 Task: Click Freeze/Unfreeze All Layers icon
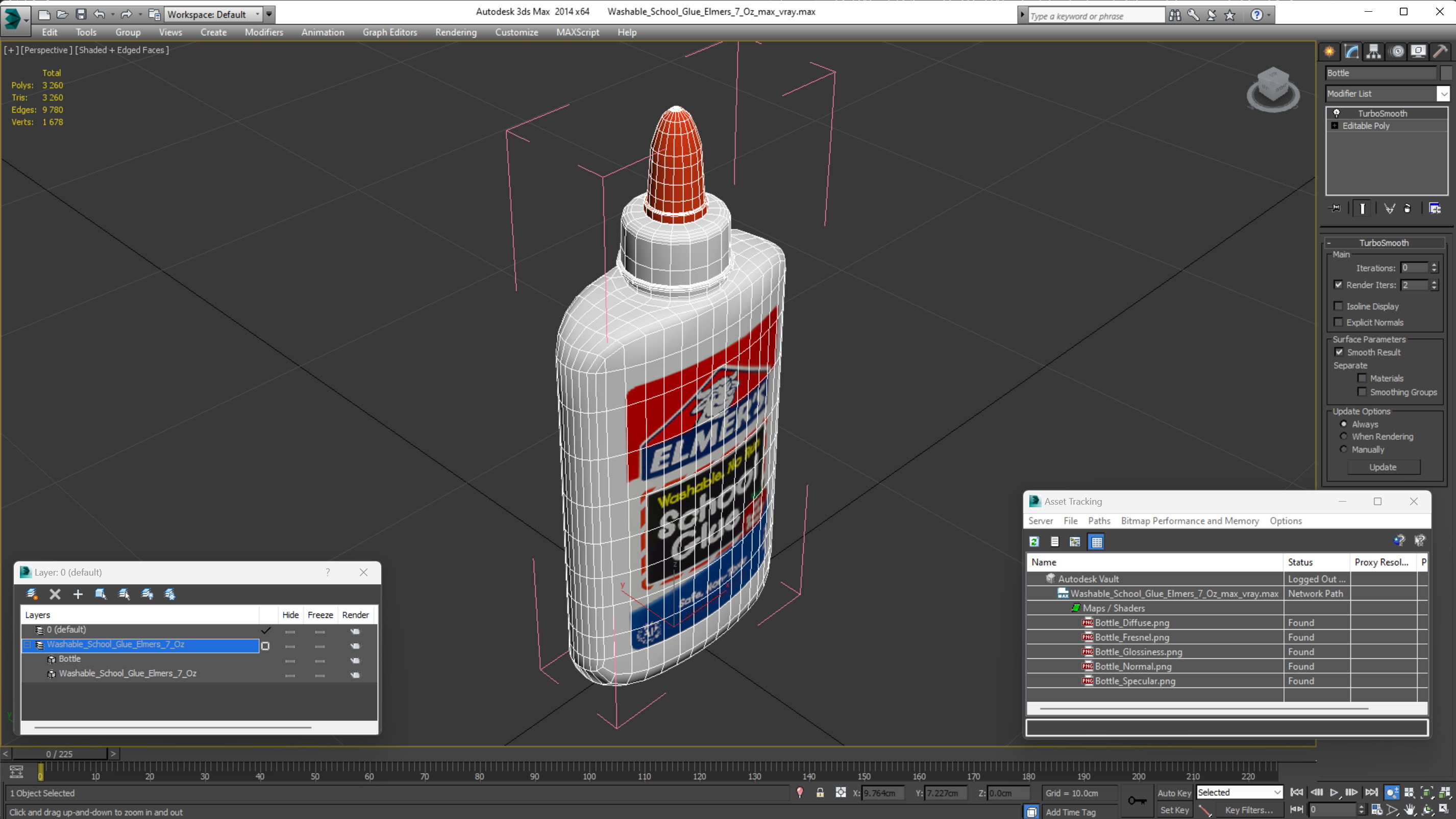(169, 593)
